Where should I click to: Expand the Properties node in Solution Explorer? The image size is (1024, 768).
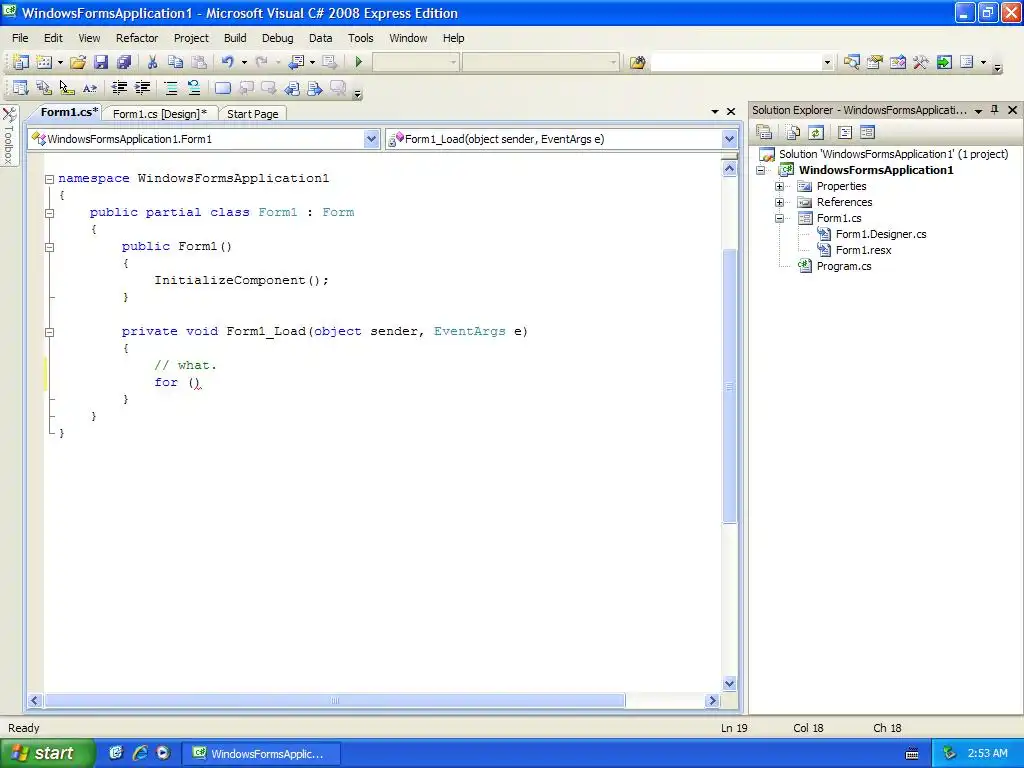[x=779, y=186]
